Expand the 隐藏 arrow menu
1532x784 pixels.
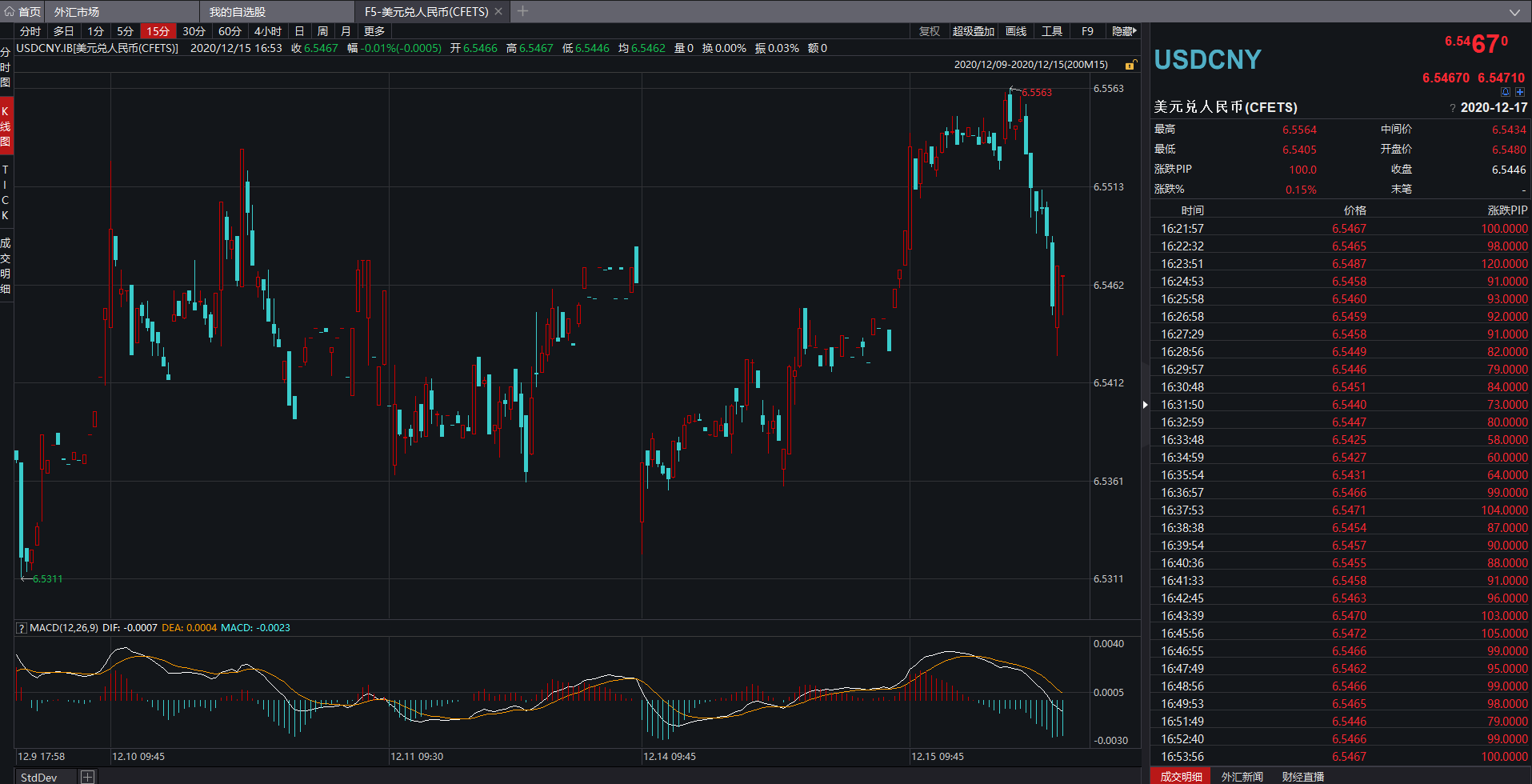pos(1124,31)
